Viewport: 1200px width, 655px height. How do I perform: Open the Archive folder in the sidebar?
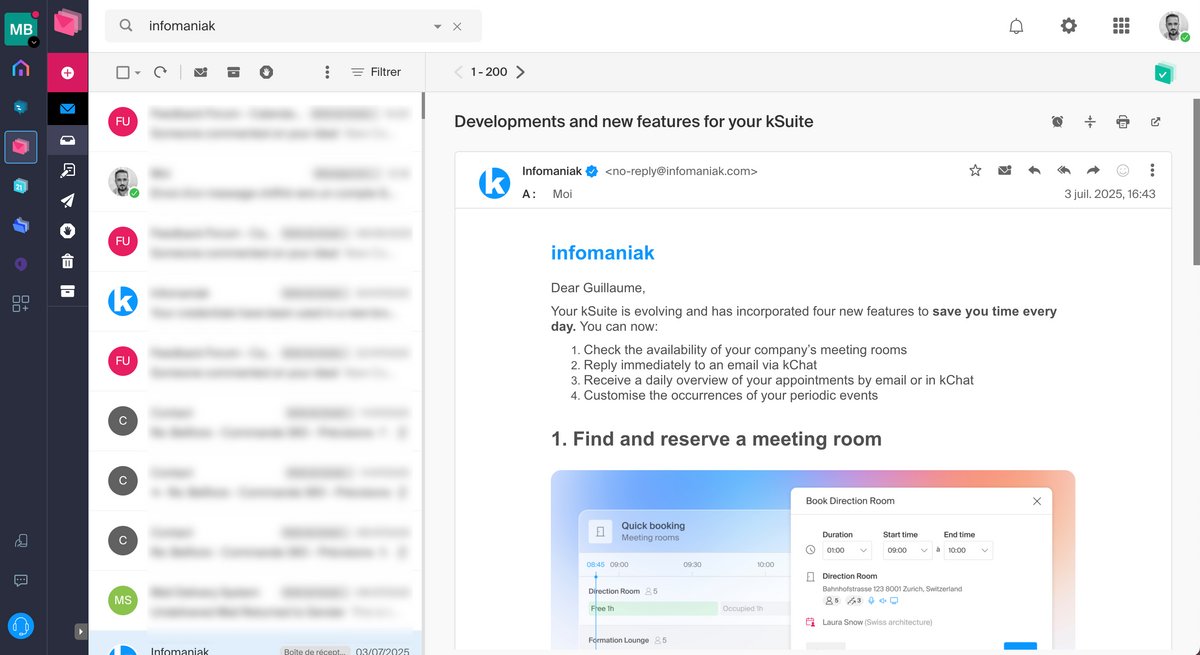67,291
